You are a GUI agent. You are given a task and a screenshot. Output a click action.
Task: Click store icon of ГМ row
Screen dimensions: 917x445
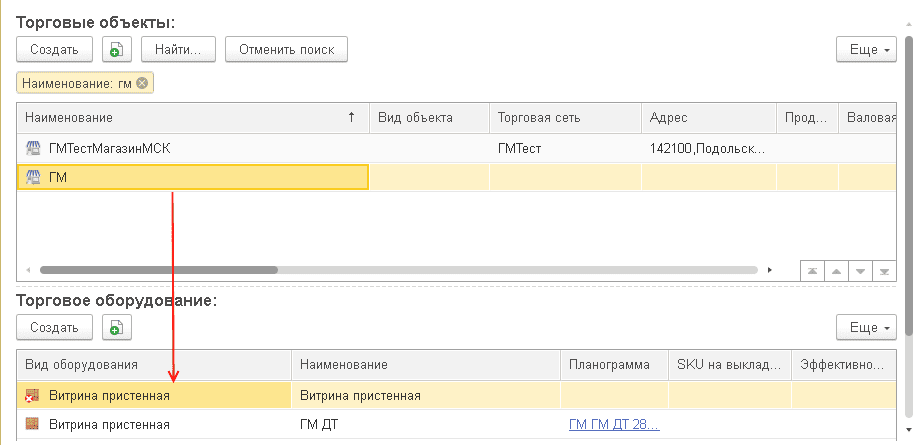pos(33,177)
